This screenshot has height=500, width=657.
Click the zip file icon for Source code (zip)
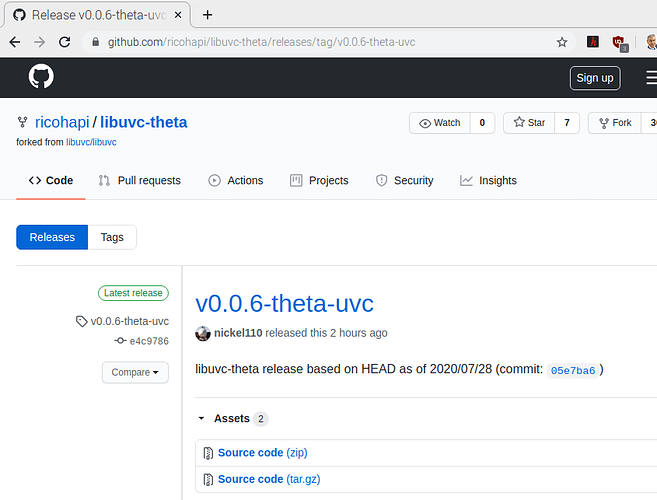(x=208, y=453)
